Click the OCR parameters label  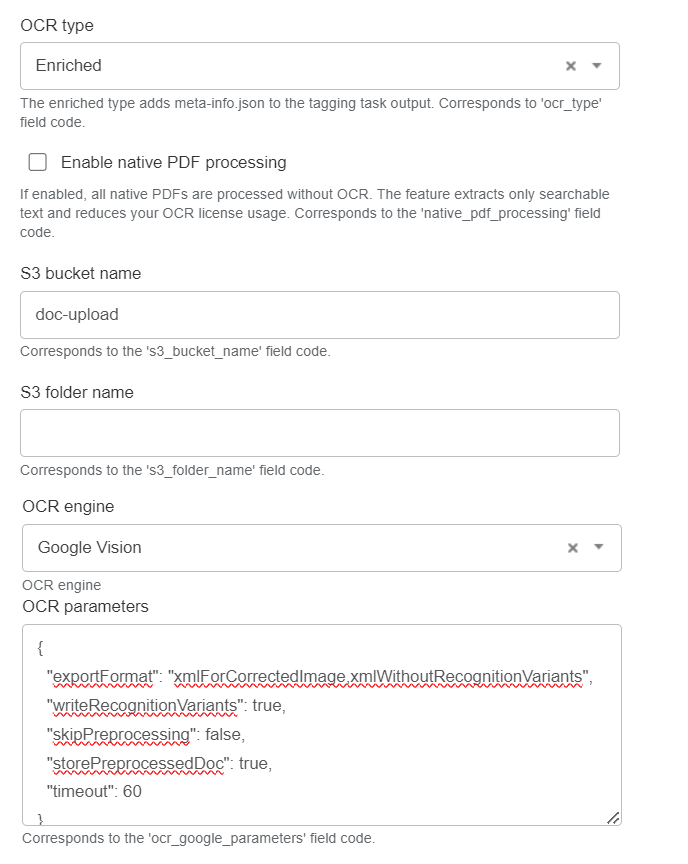(85, 607)
